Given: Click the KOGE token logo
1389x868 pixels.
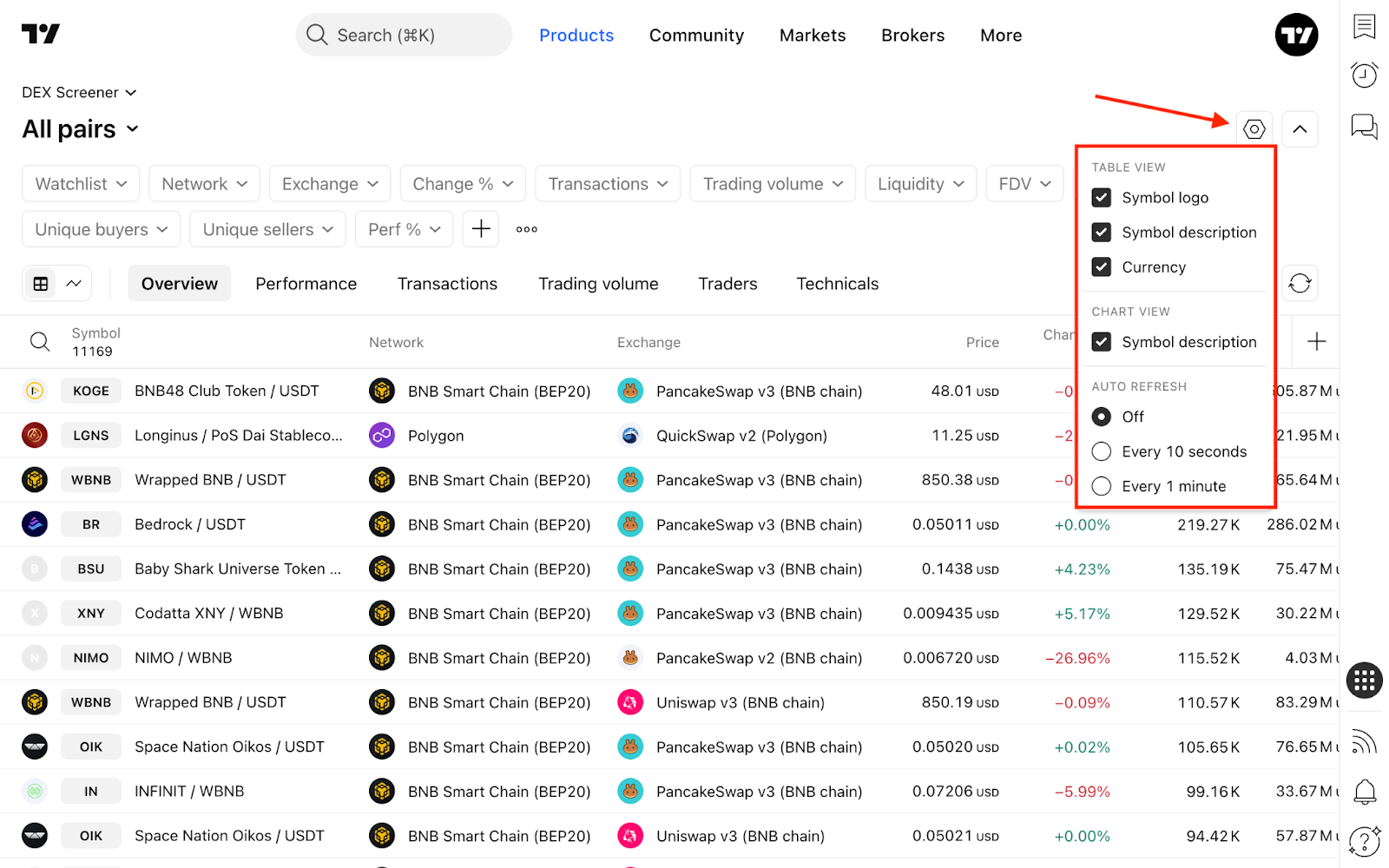Looking at the screenshot, I should point(35,391).
